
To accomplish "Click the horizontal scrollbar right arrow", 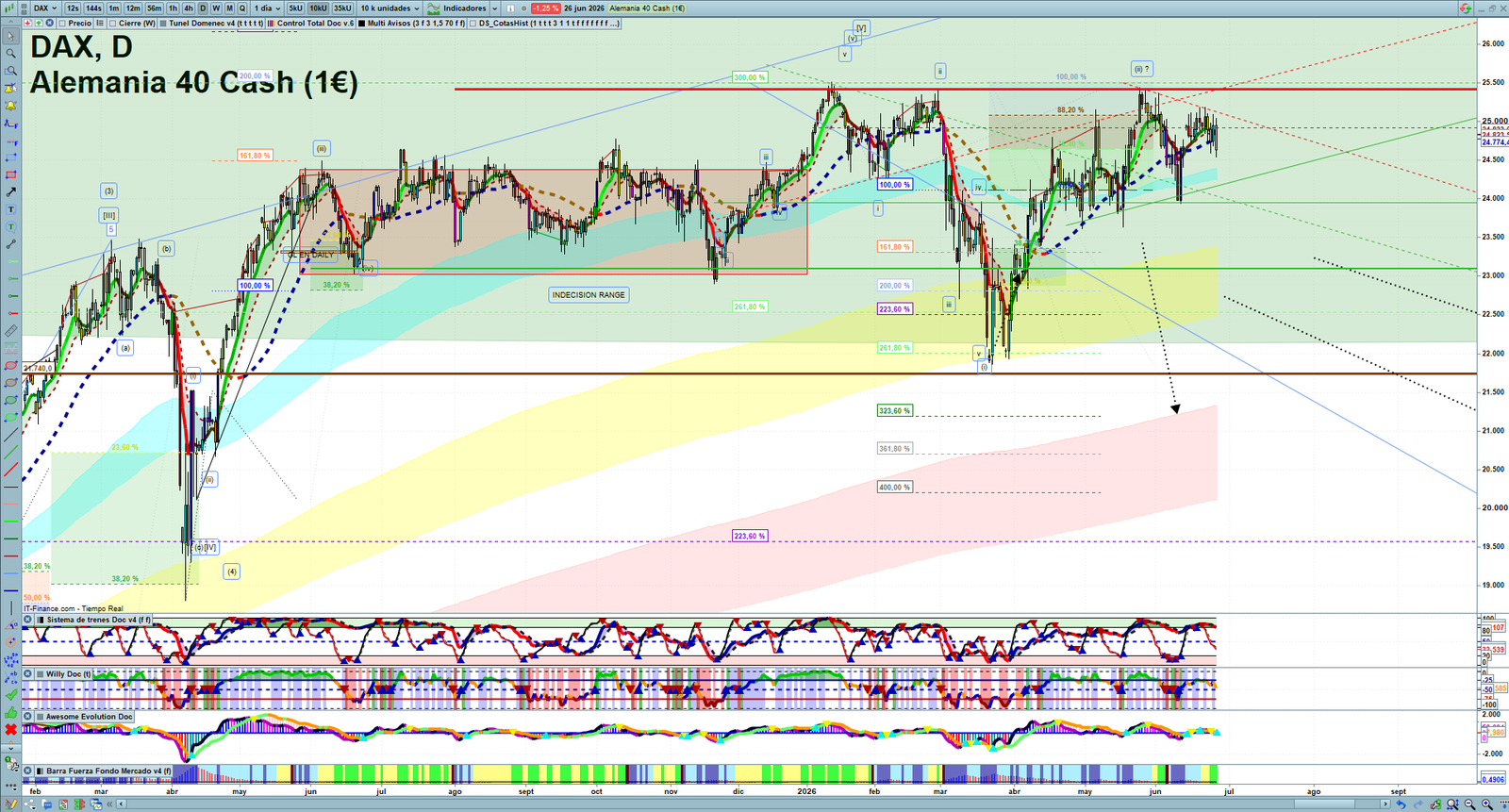I will pos(1385,804).
